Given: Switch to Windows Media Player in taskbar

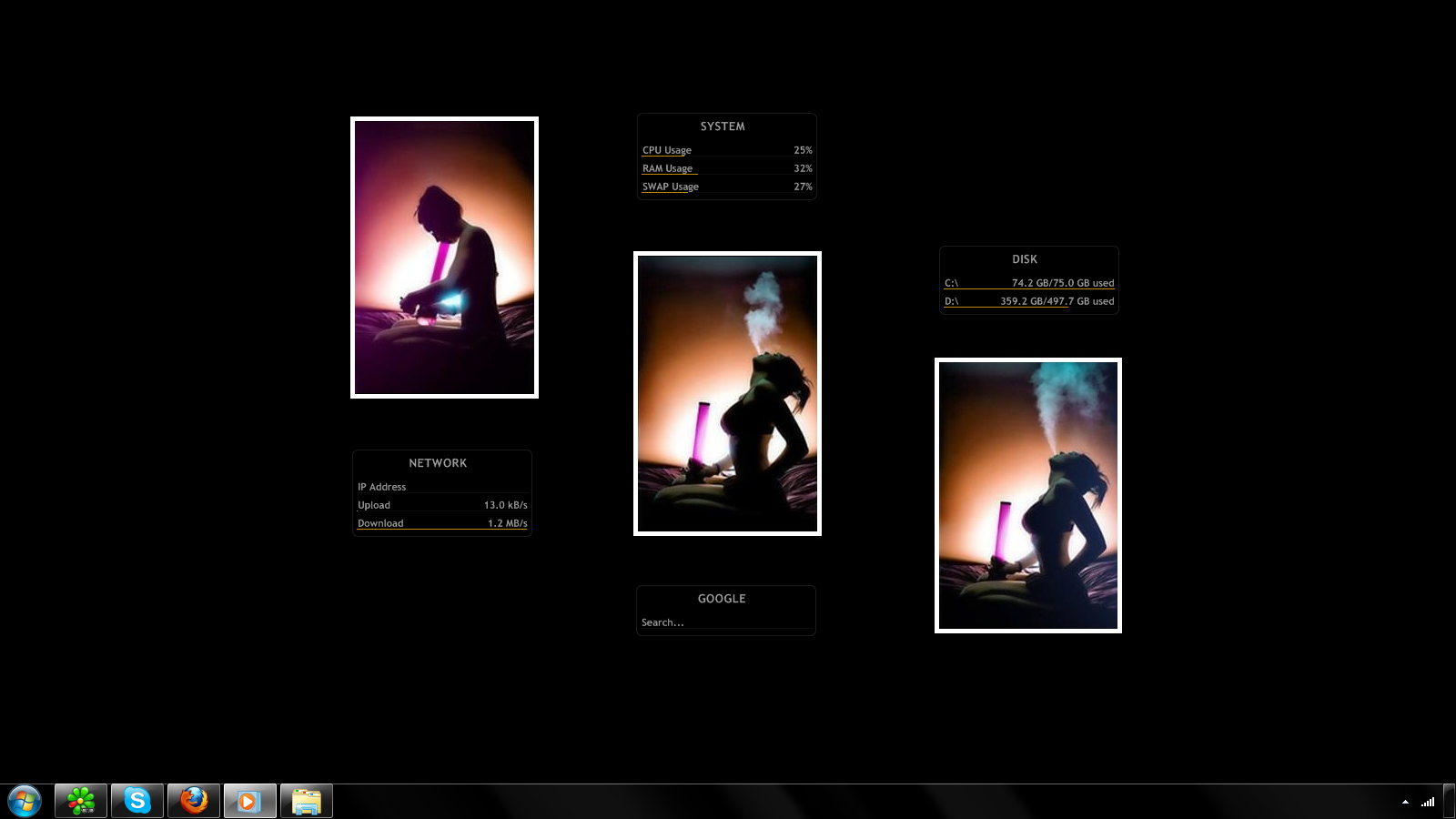Looking at the screenshot, I should point(250,801).
